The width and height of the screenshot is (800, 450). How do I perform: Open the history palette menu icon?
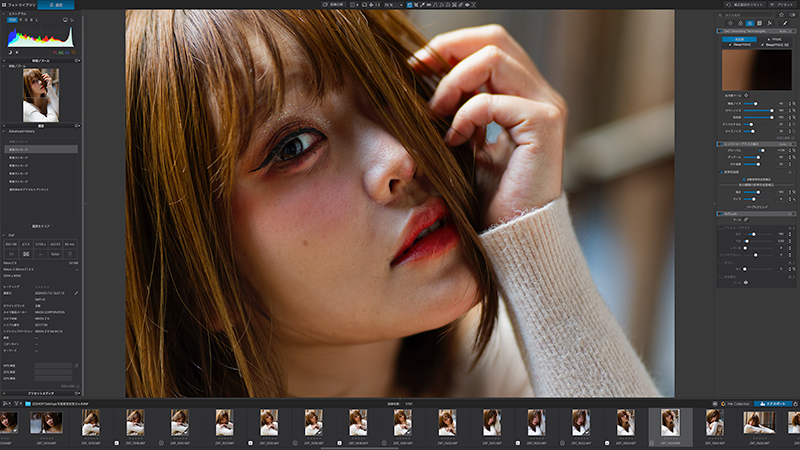(78, 126)
